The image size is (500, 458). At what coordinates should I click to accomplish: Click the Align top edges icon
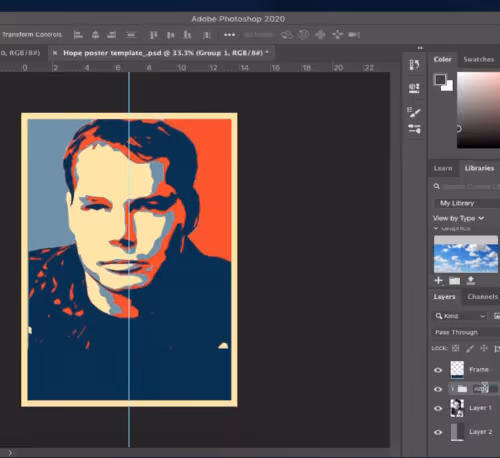coord(154,35)
